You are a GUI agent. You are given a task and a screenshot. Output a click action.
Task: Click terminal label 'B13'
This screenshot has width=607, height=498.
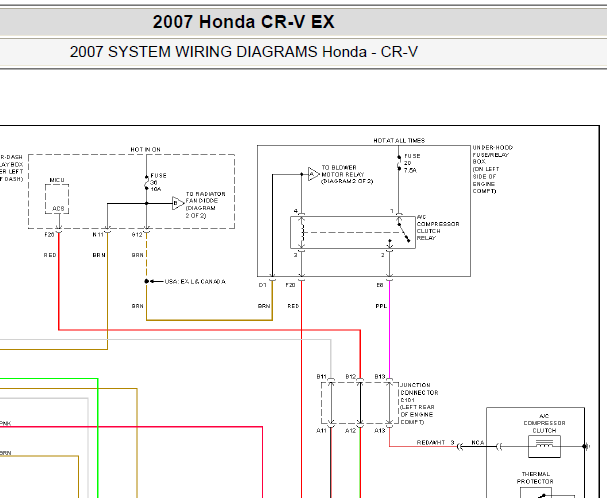pyautogui.click(x=380, y=376)
